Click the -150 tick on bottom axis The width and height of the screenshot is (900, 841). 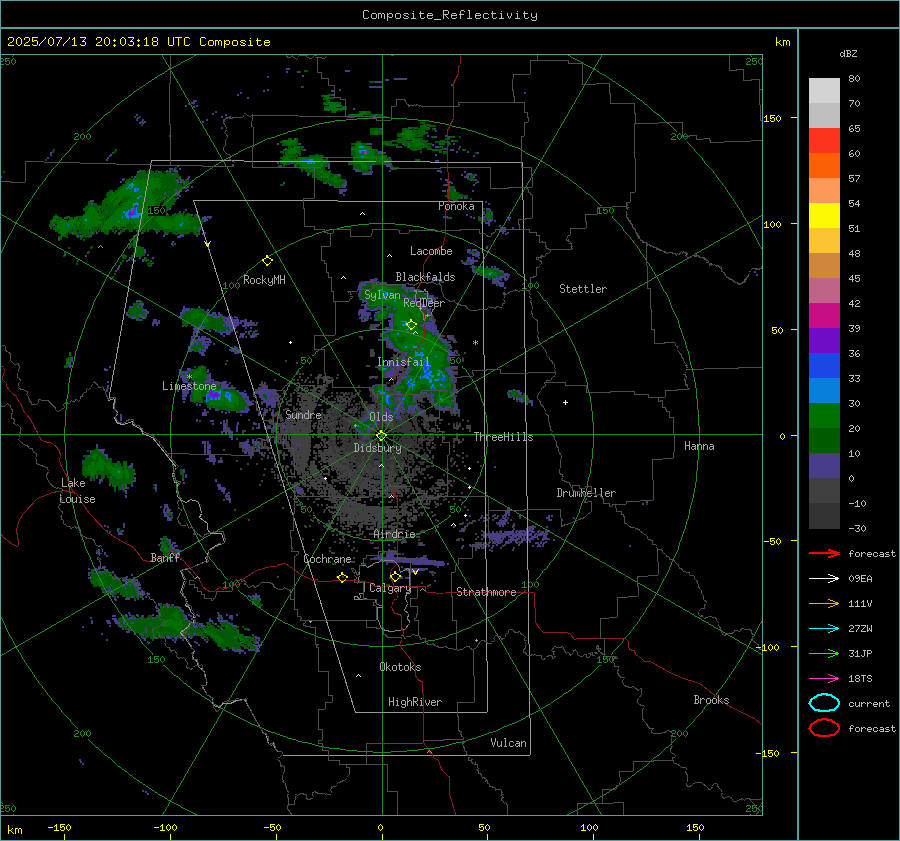pyautogui.click(x=59, y=827)
